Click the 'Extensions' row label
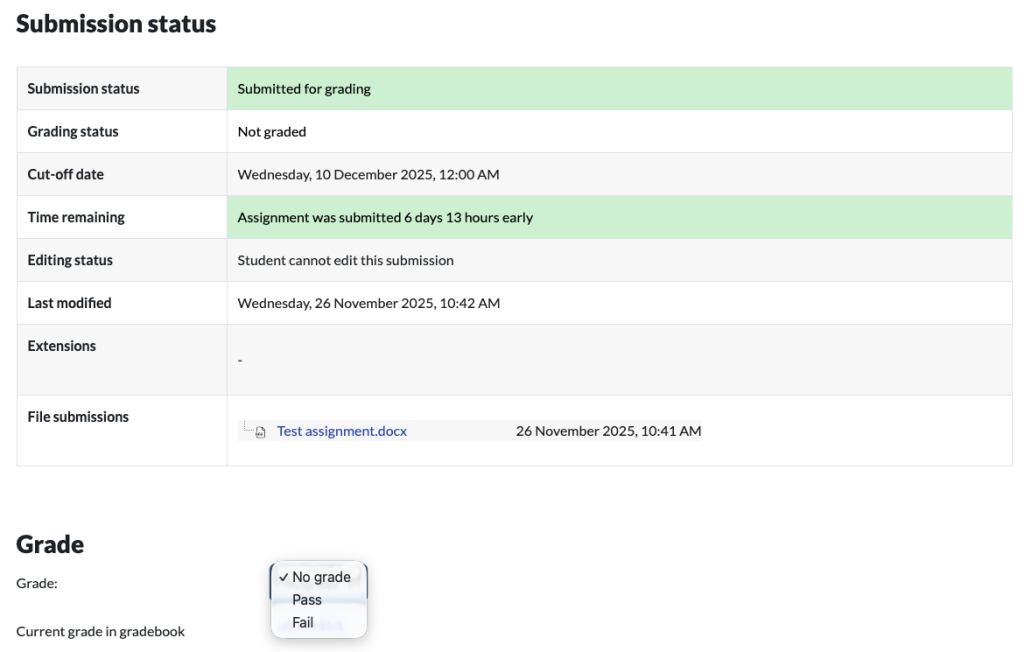 tap(62, 346)
